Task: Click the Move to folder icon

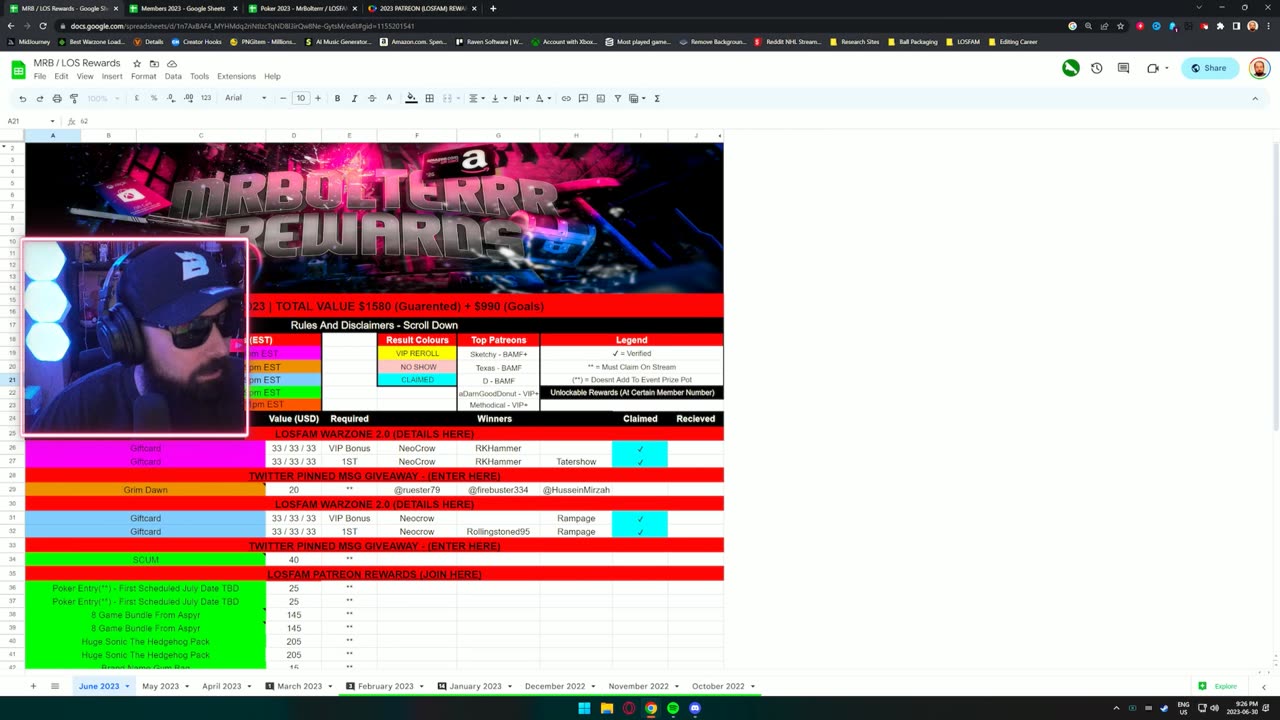Action: [x=153, y=63]
